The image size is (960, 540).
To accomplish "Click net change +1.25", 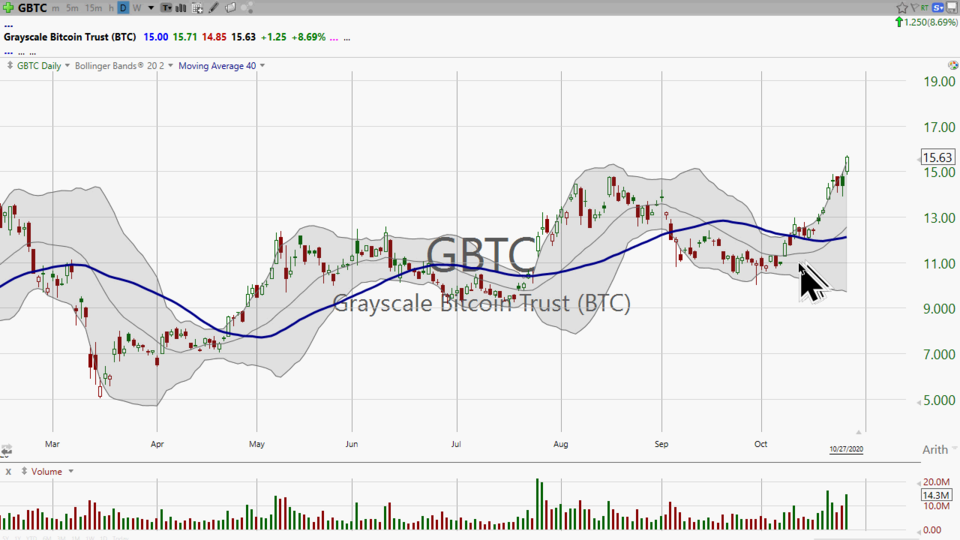I will point(273,37).
